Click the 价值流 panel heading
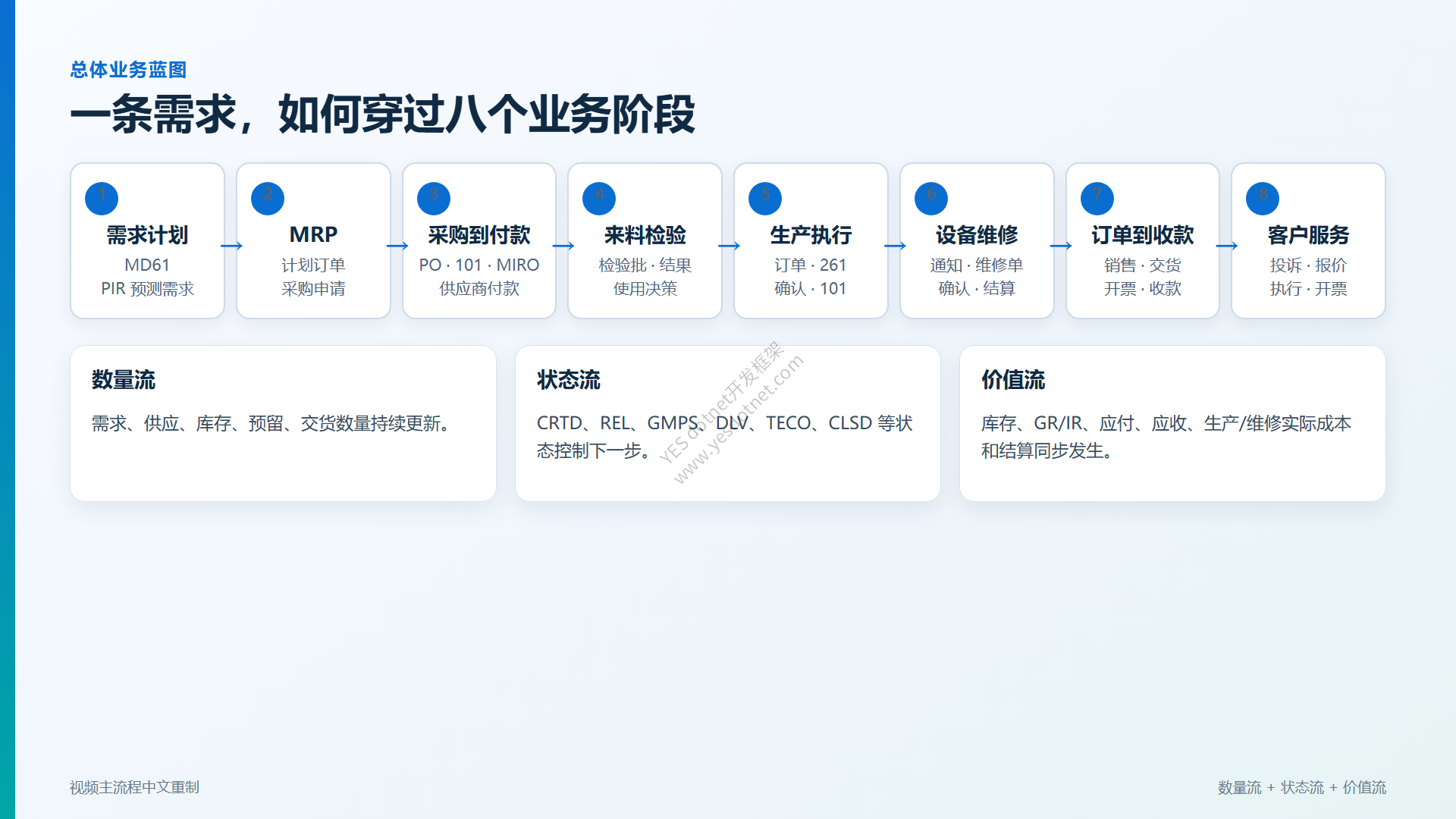1456x819 pixels. 1013,380
